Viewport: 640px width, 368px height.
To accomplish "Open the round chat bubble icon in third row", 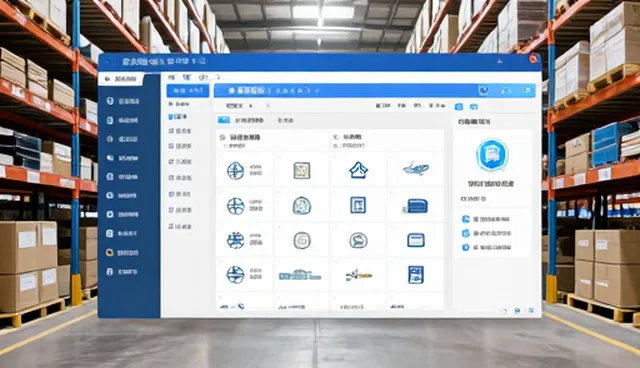I will [x=358, y=241].
